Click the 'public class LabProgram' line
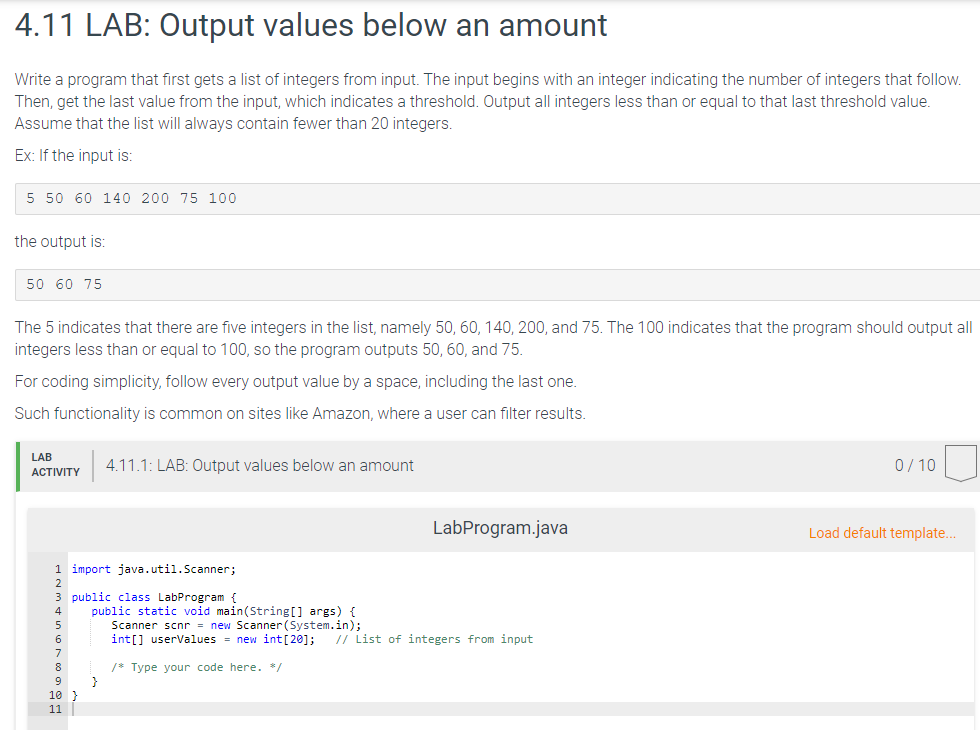980x730 pixels. (x=154, y=598)
